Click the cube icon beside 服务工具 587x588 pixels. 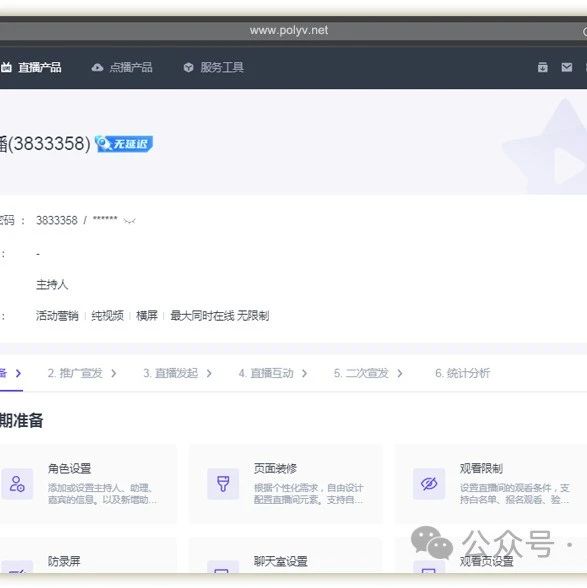189,68
